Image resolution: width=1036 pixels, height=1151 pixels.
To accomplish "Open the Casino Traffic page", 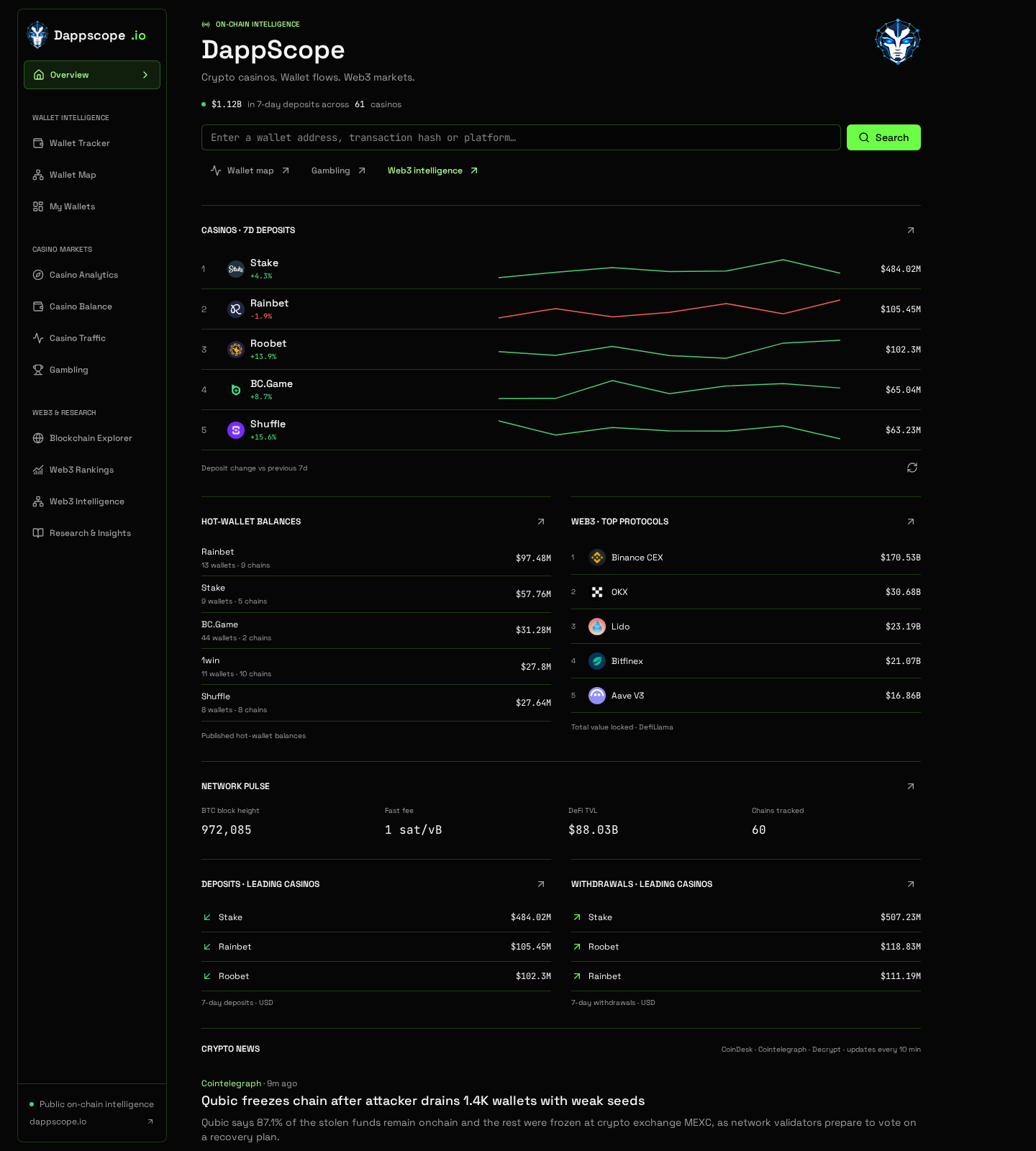I will point(92,338).
